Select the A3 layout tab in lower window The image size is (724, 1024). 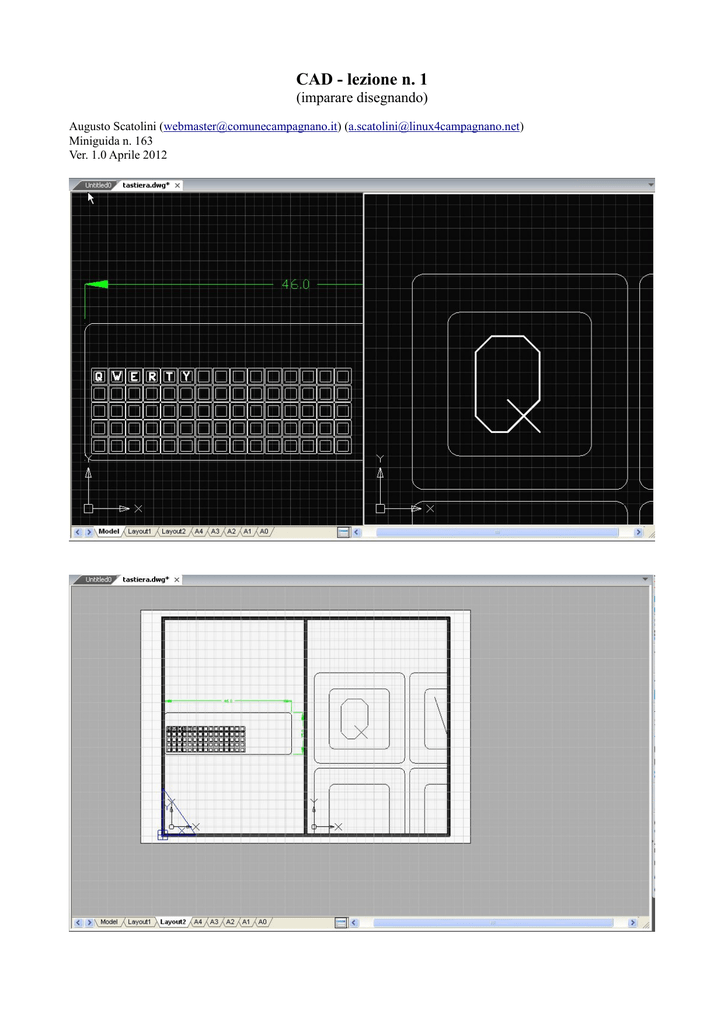click(214, 922)
